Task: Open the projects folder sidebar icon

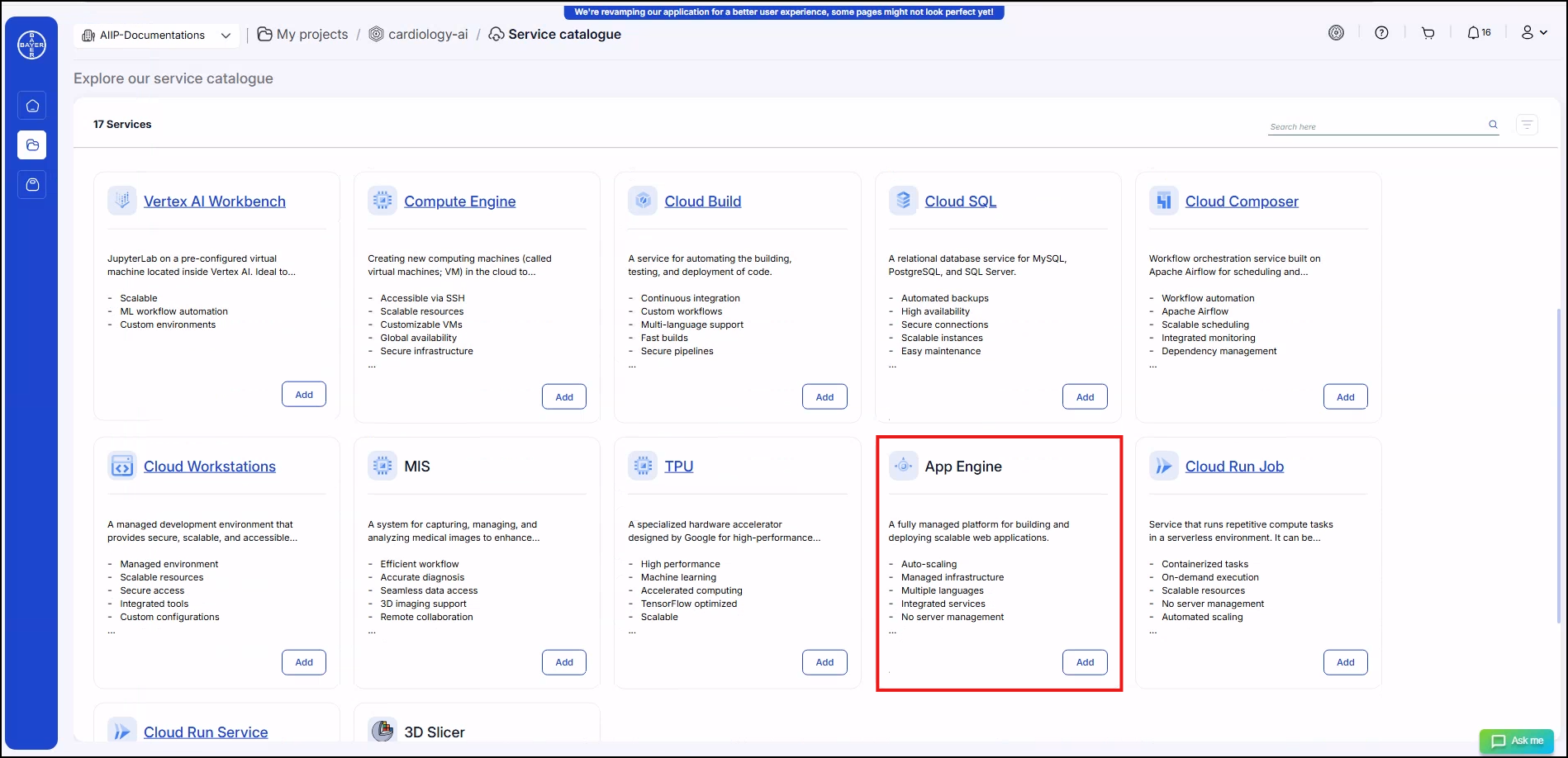Action: click(x=32, y=145)
